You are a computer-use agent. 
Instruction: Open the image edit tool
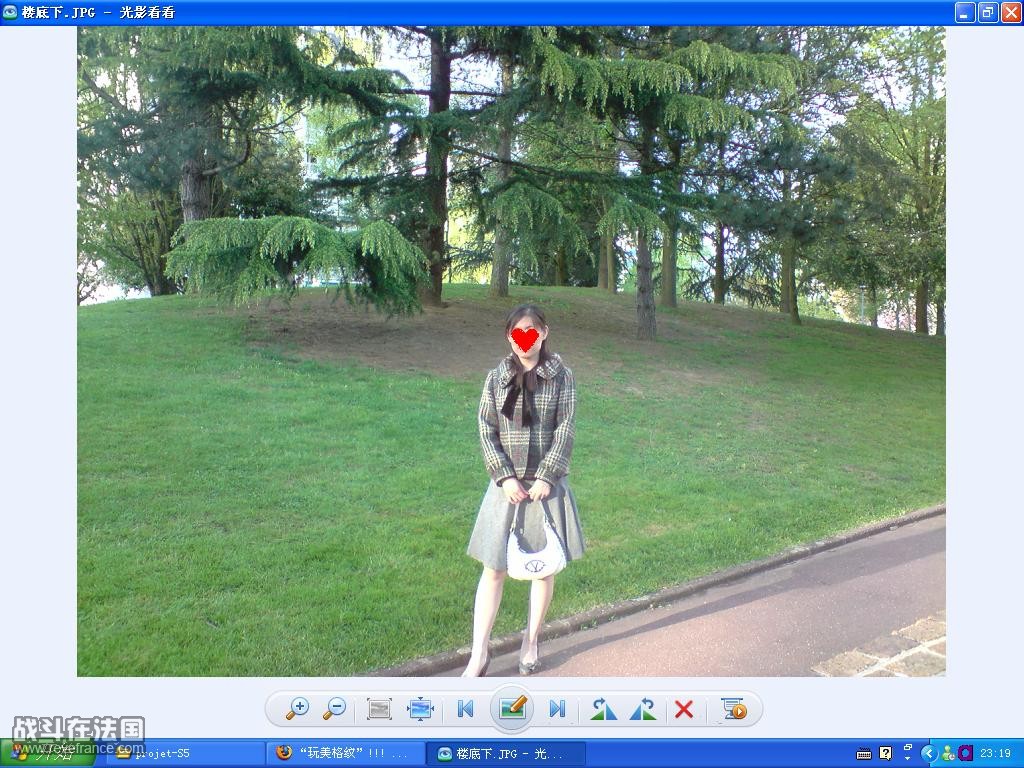point(512,708)
